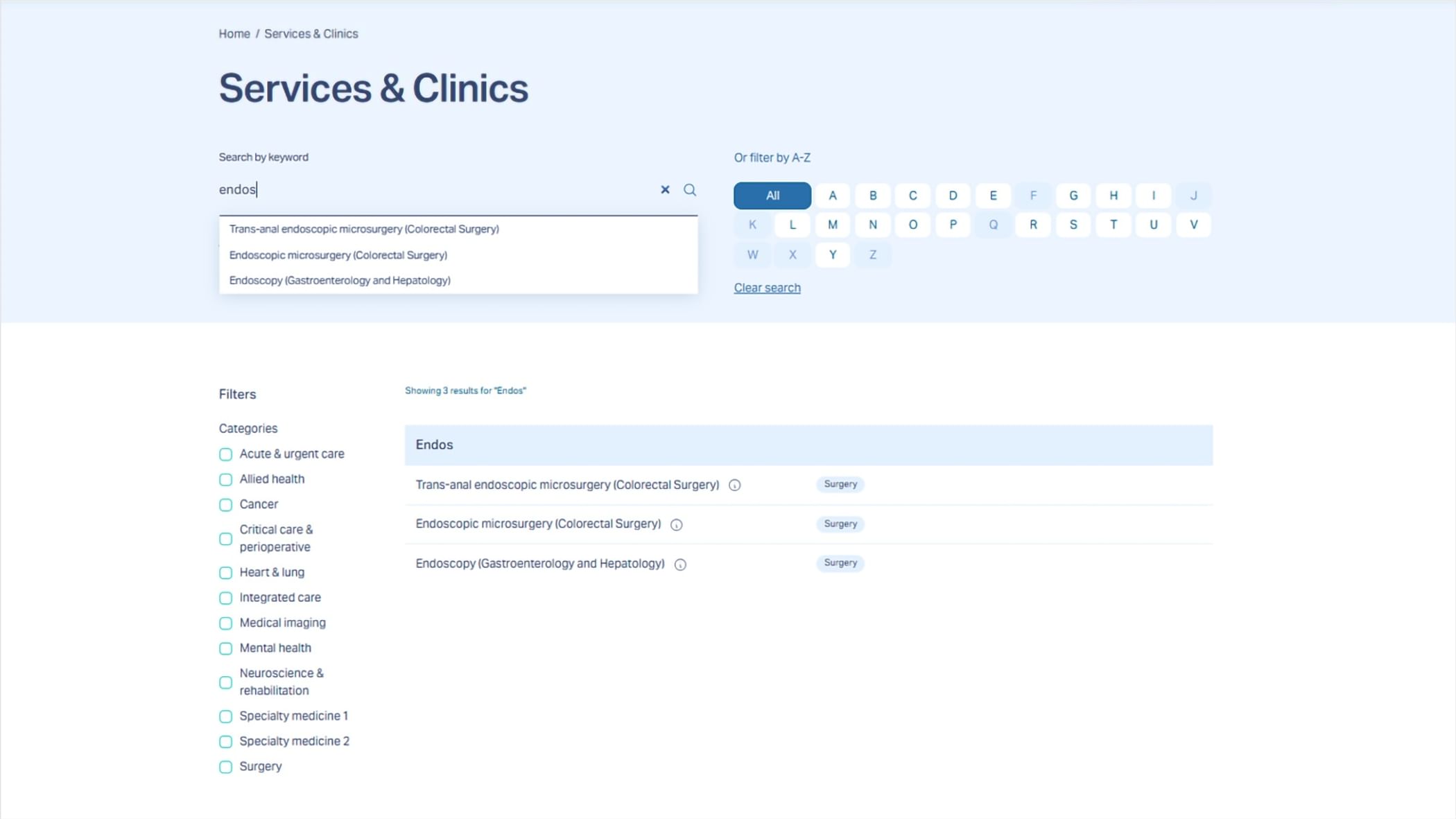Open info icon beside Endoscopic microsurgery result

click(x=676, y=524)
